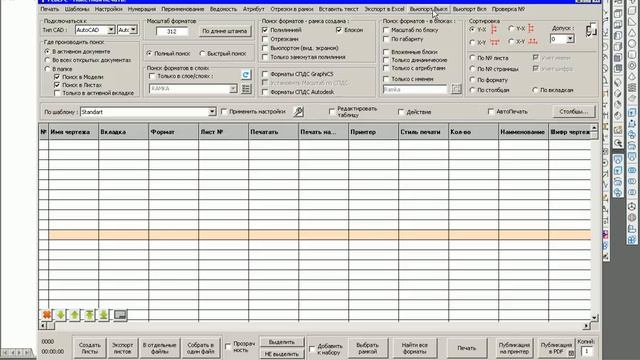640x360 pixels.
Task: Open the second CAD version dropdown
Action: pos(133,30)
